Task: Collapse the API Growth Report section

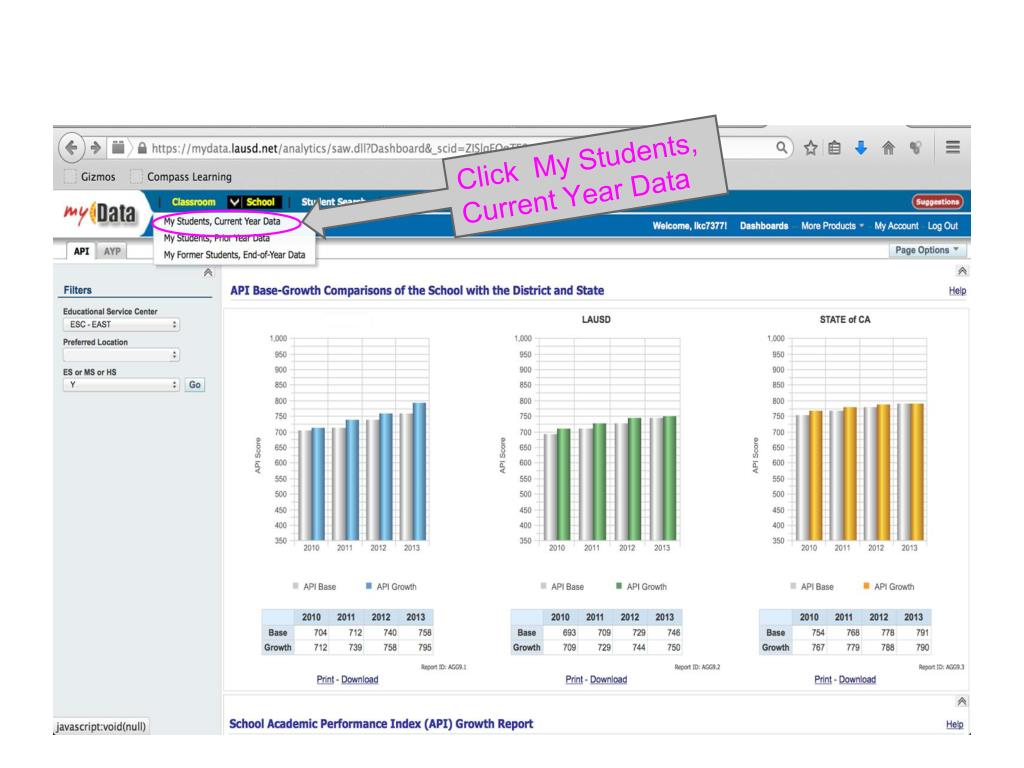Action: [962, 701]
